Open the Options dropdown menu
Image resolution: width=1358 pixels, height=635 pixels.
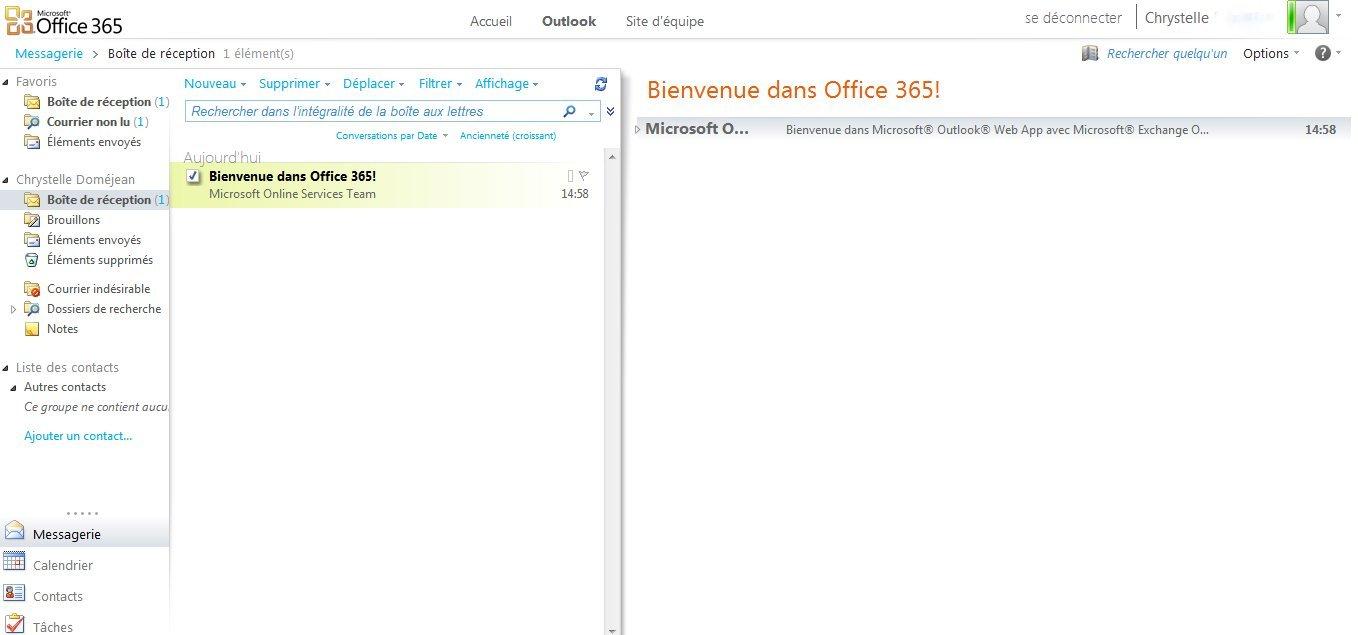(1271, 53)
